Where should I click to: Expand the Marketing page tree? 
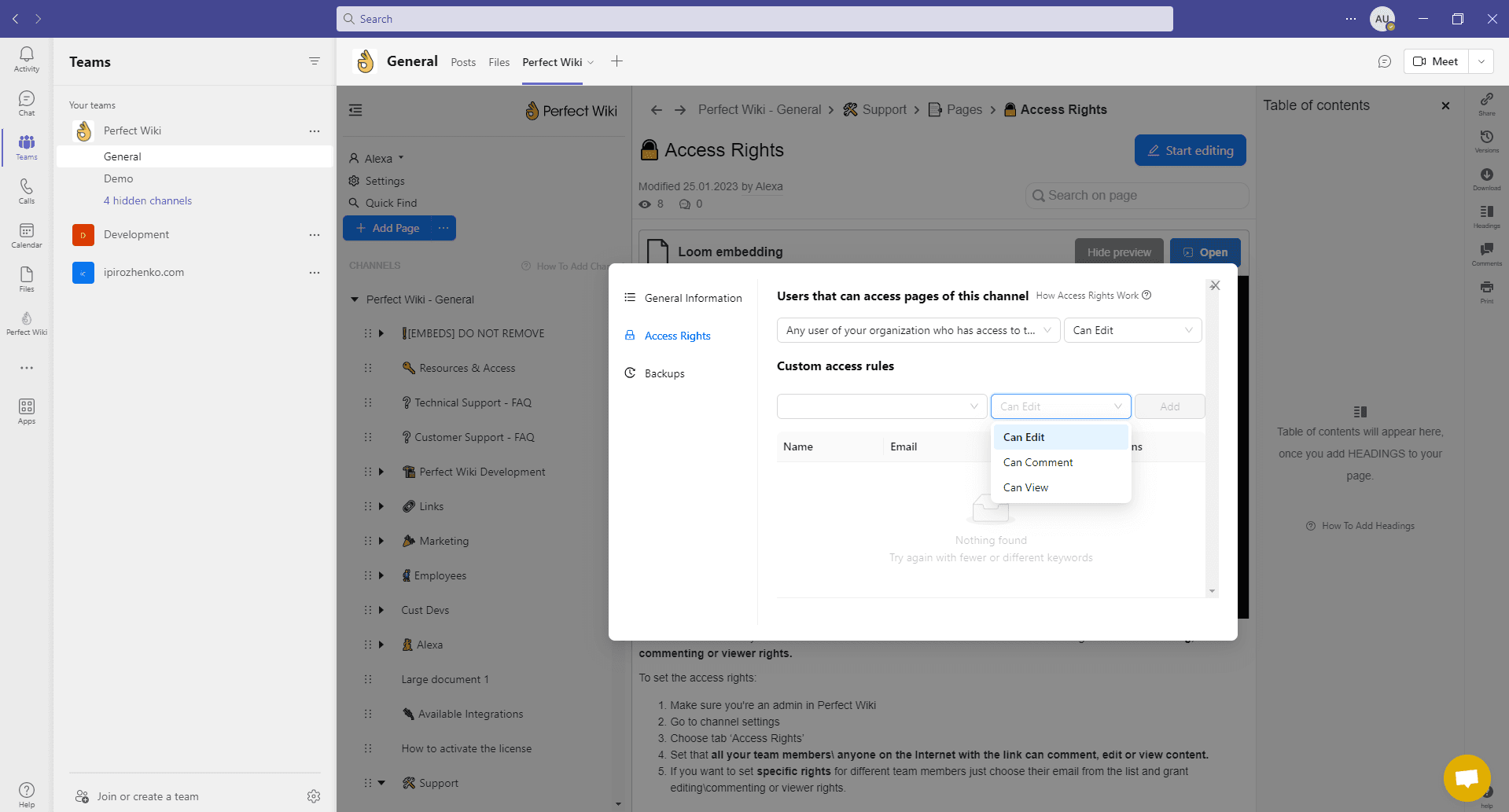point(381,541)
